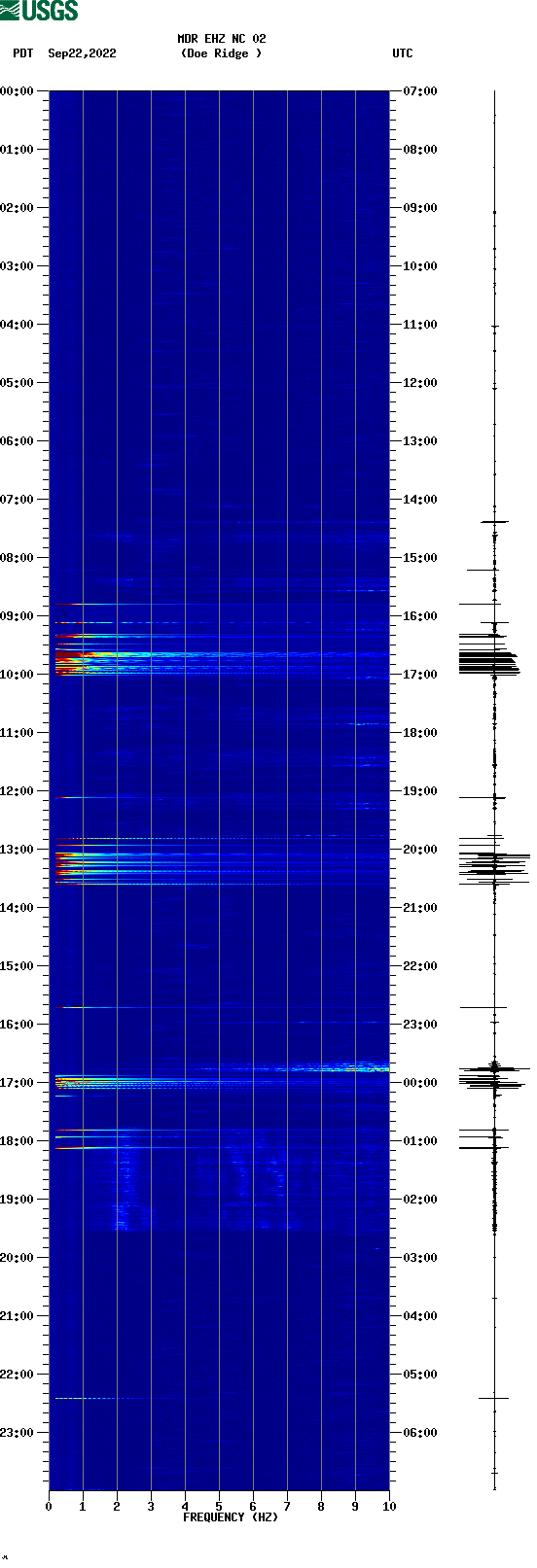Click the '(Doe Ridge )' station name
Viewport: 537px width, 1568px height.
click(x=222, y=53)
